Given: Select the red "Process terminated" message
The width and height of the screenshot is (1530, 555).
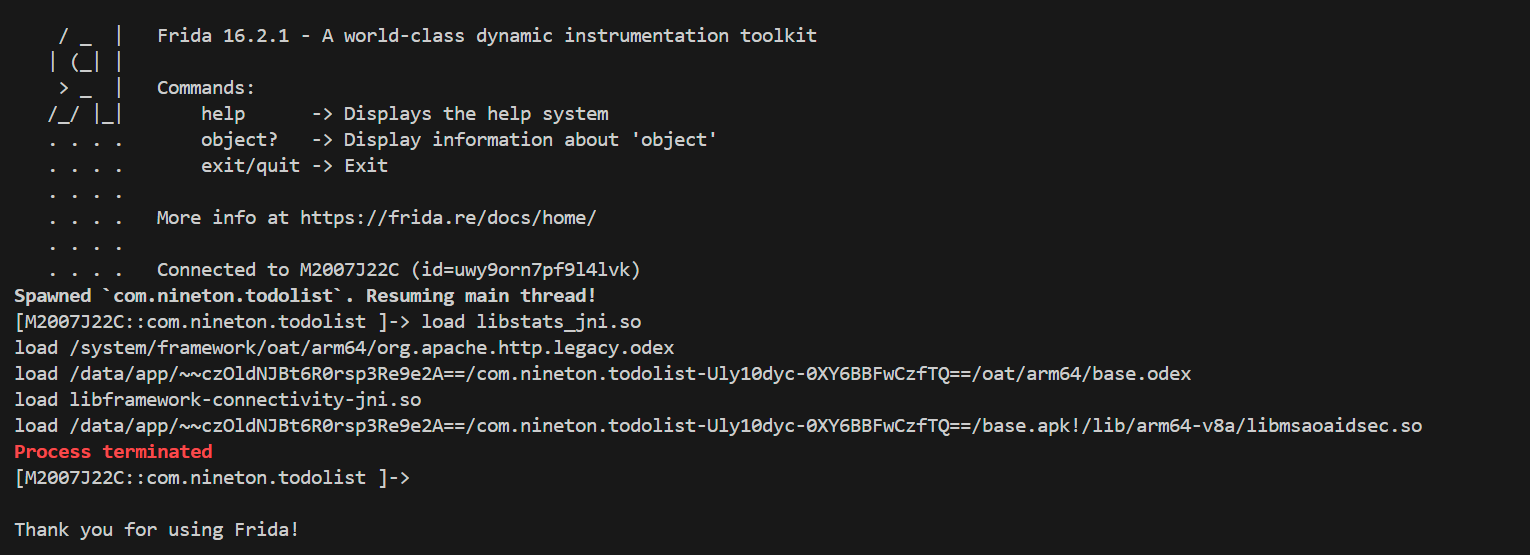Looking at the screenshot, I should 113,452.
